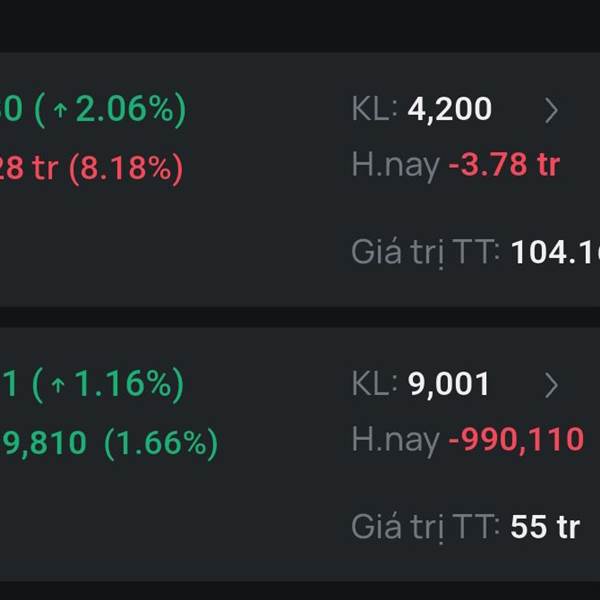Expand the chevron next to KL 4,200

point(551,110)
